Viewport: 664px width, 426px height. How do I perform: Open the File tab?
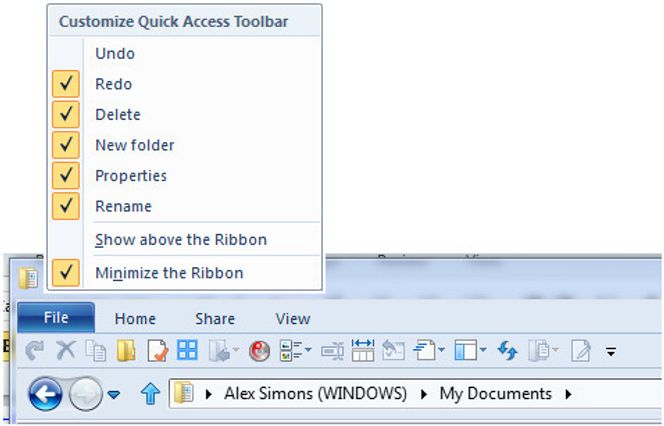(x=56, y=317)
